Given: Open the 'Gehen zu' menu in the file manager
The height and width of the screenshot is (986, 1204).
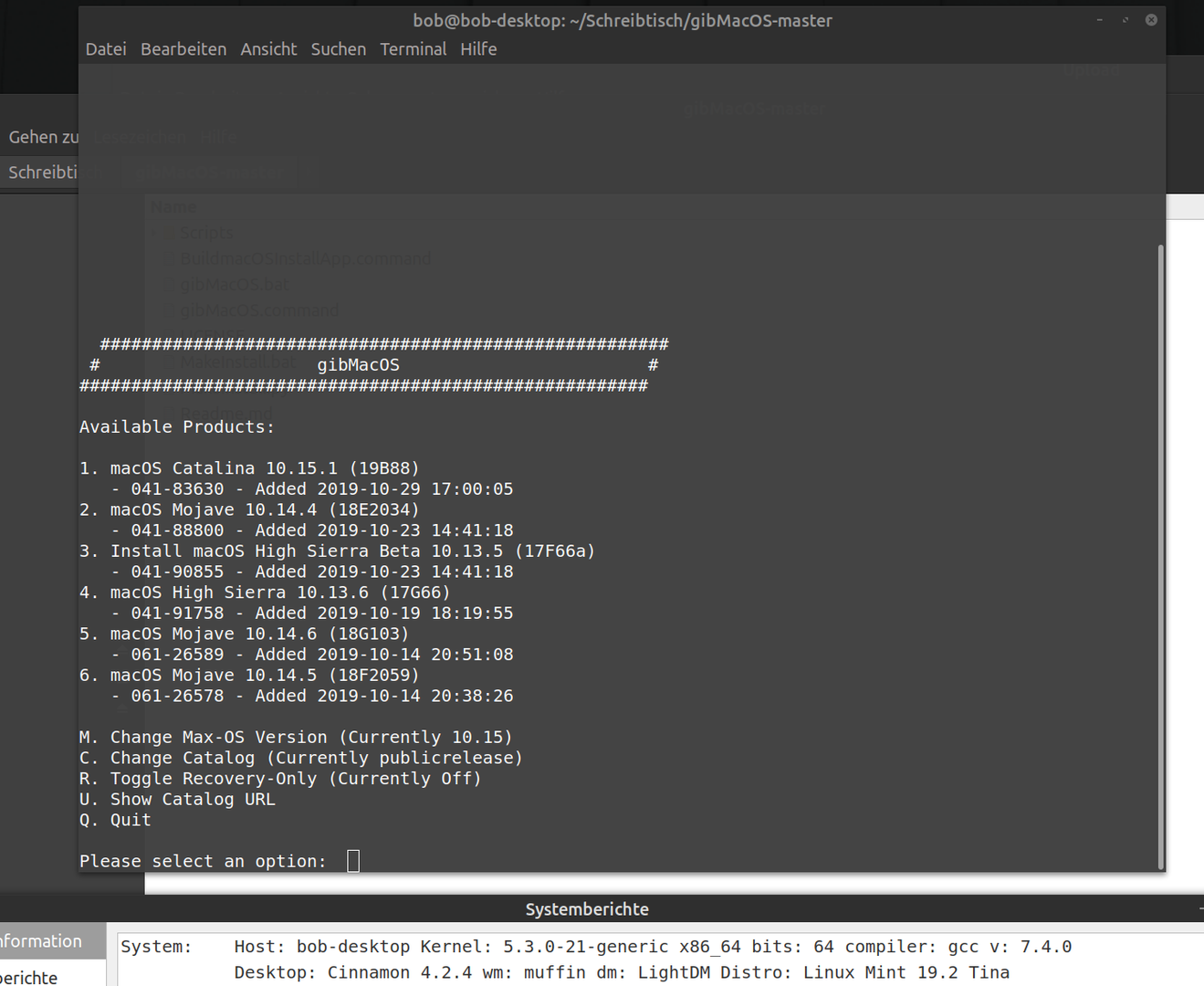Looking at the screenshot, I should coord(43,137).
